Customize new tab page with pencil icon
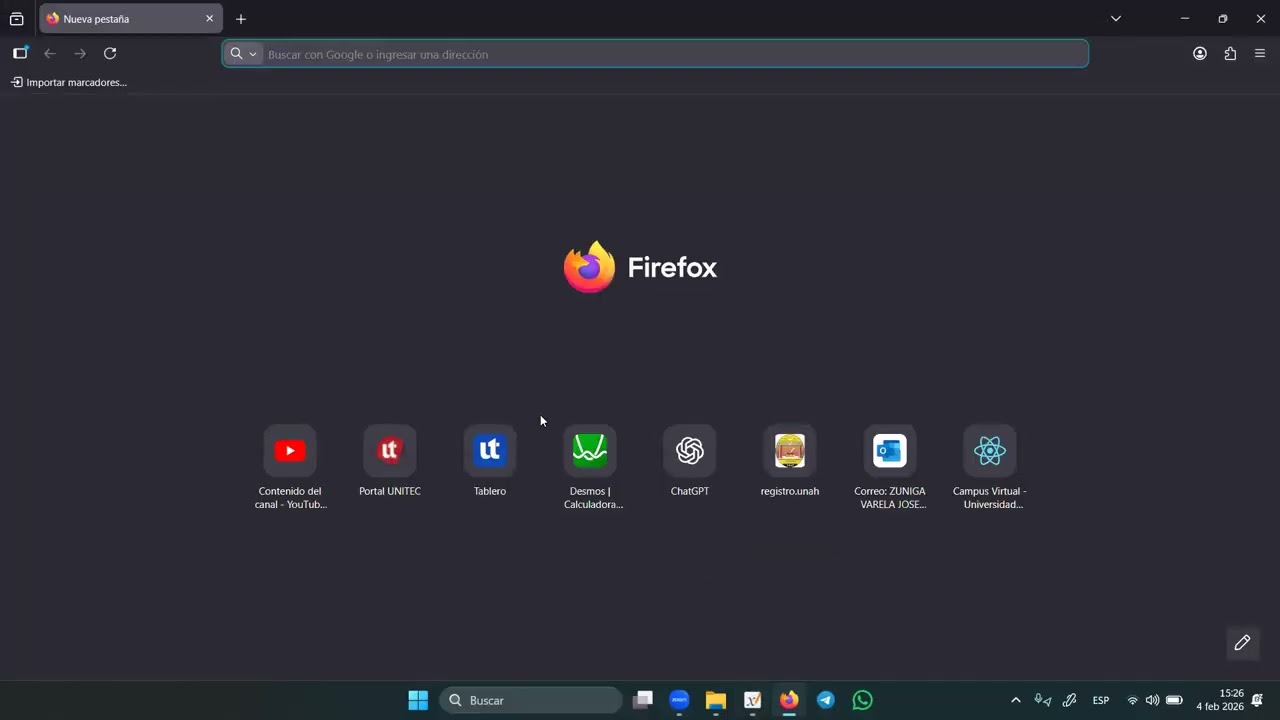The height and width of the screenshot is (720, 1280). click(1242, 643)
